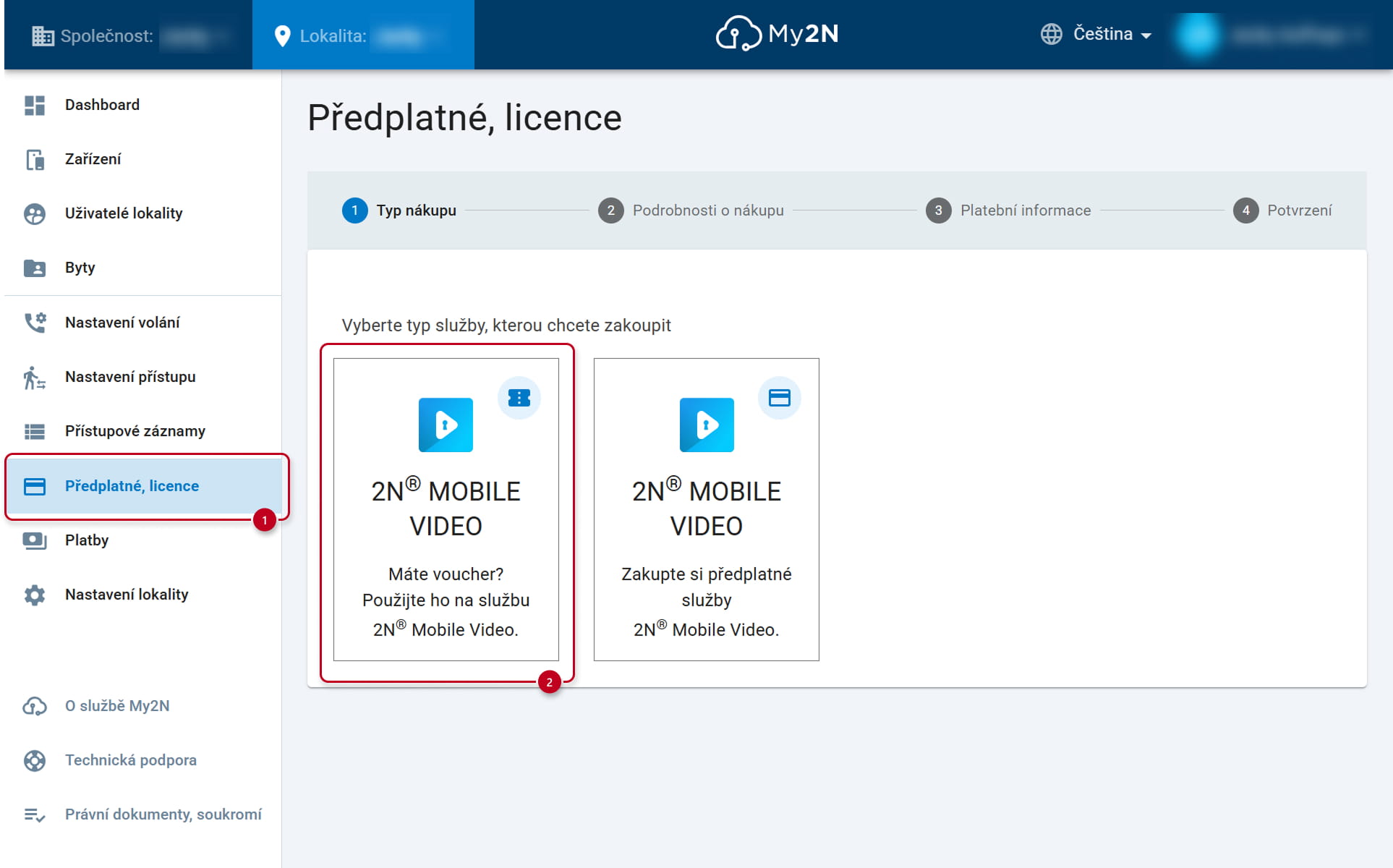Click the Mobile Video app icon on subscription card
1393x868 pixels.
[707, 425]
